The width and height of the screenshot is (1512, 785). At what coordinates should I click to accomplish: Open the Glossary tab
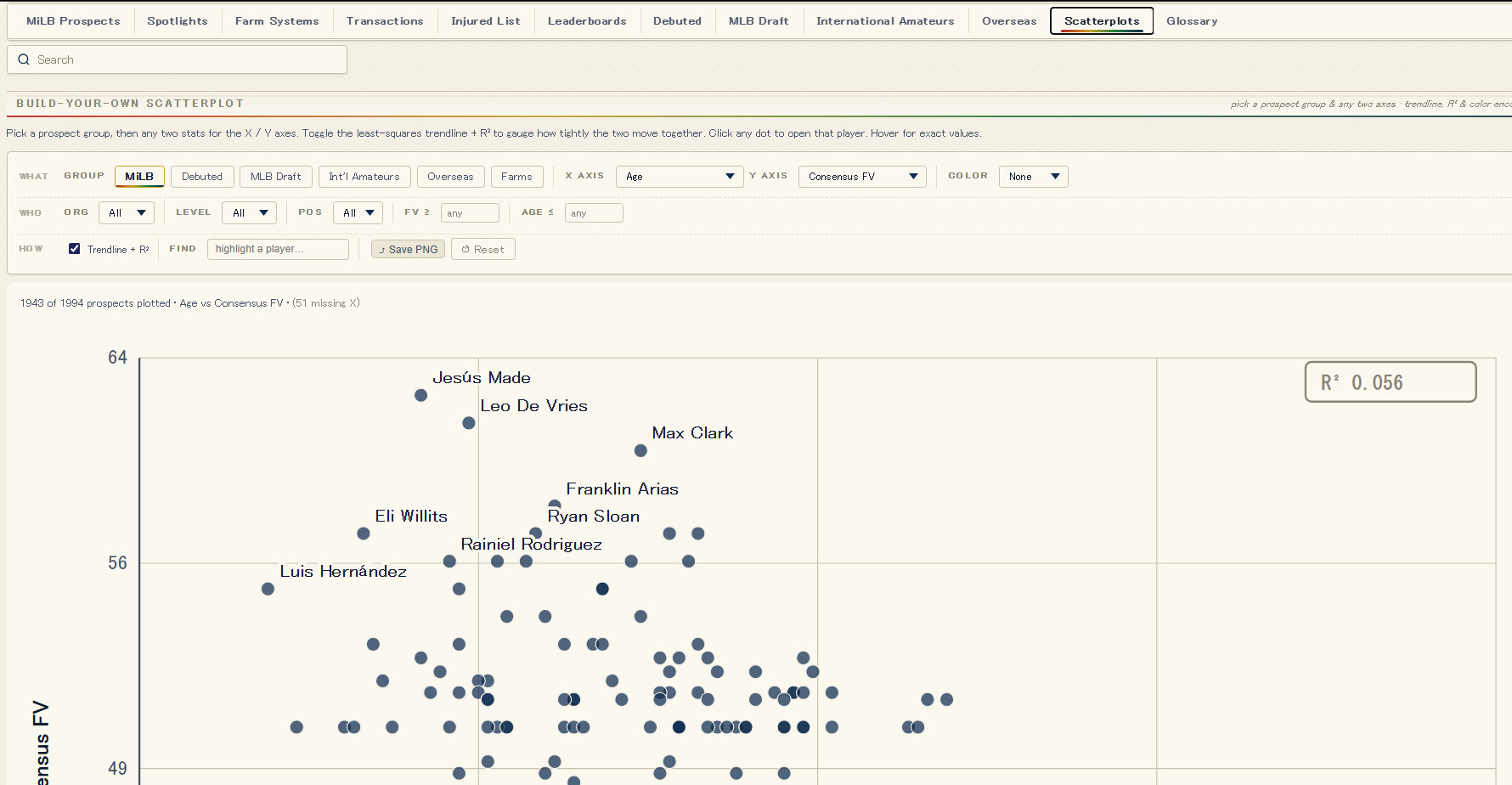coord(1192,21)
